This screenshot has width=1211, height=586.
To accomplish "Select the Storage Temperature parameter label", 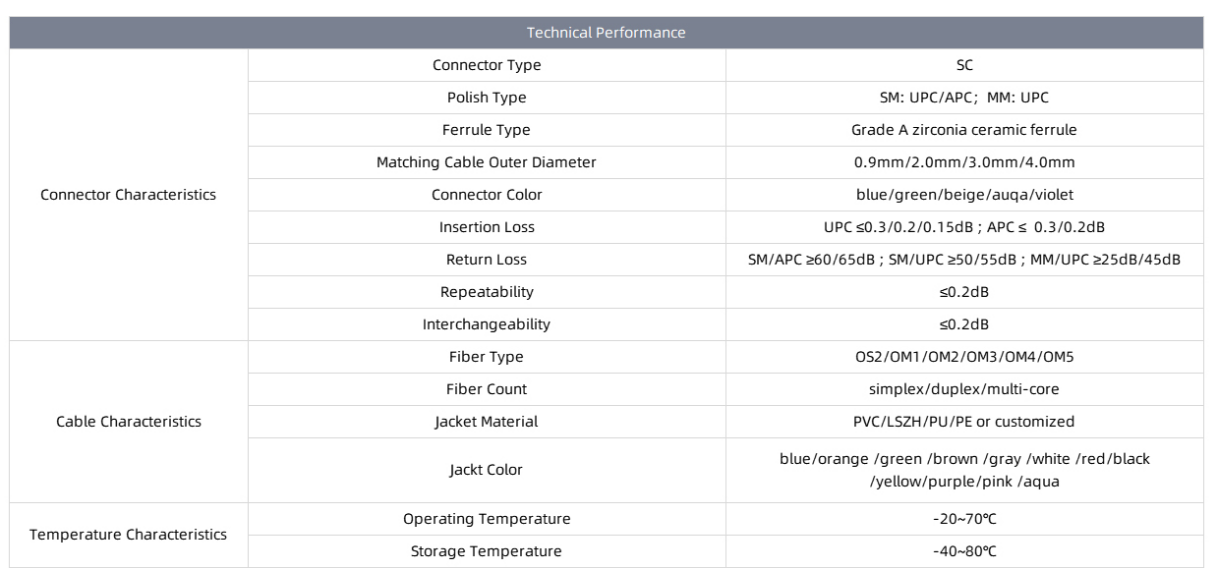I will coord(487,551).
